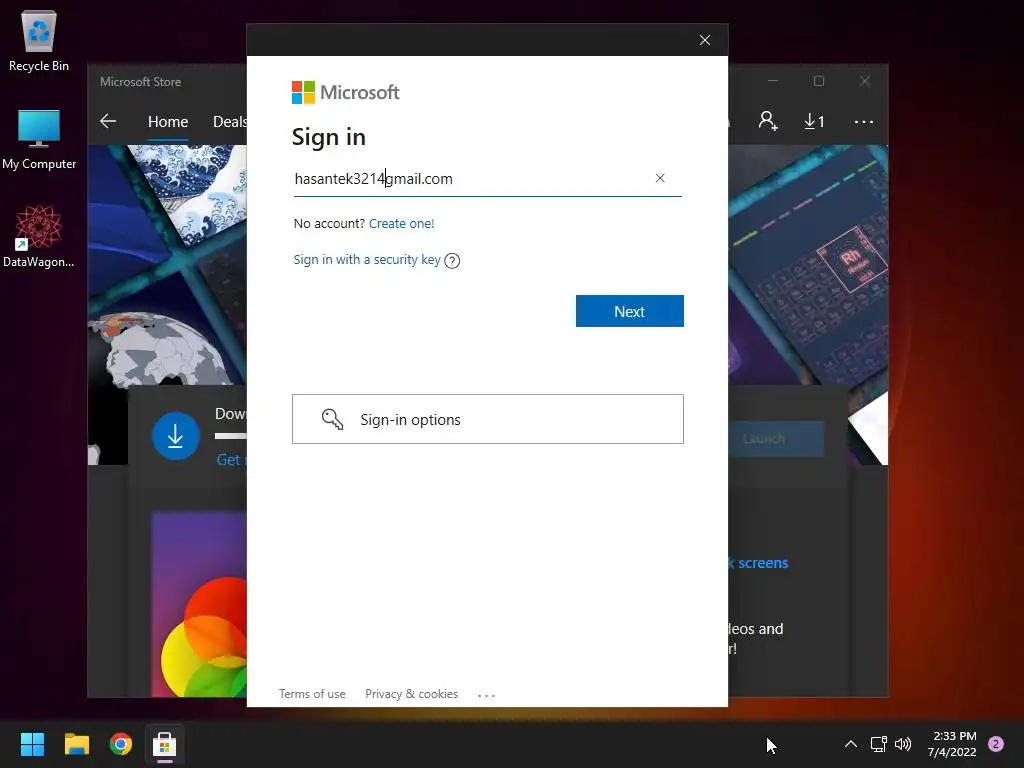
Task: Click the Create one! link
Action: (402, 223)
